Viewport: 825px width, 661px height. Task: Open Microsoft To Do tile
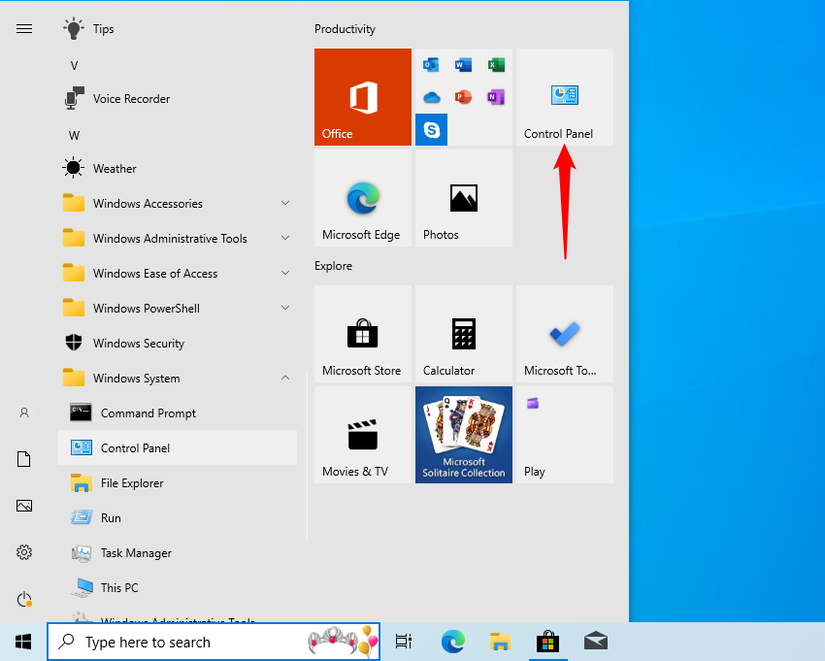click(x=564, y=334)
